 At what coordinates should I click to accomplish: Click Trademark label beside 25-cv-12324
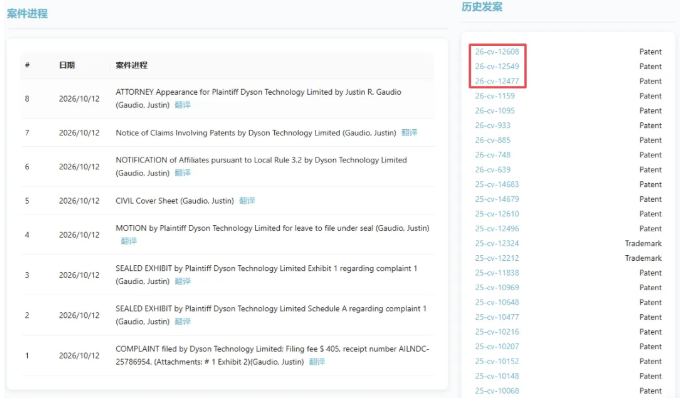tap(644, 243)
